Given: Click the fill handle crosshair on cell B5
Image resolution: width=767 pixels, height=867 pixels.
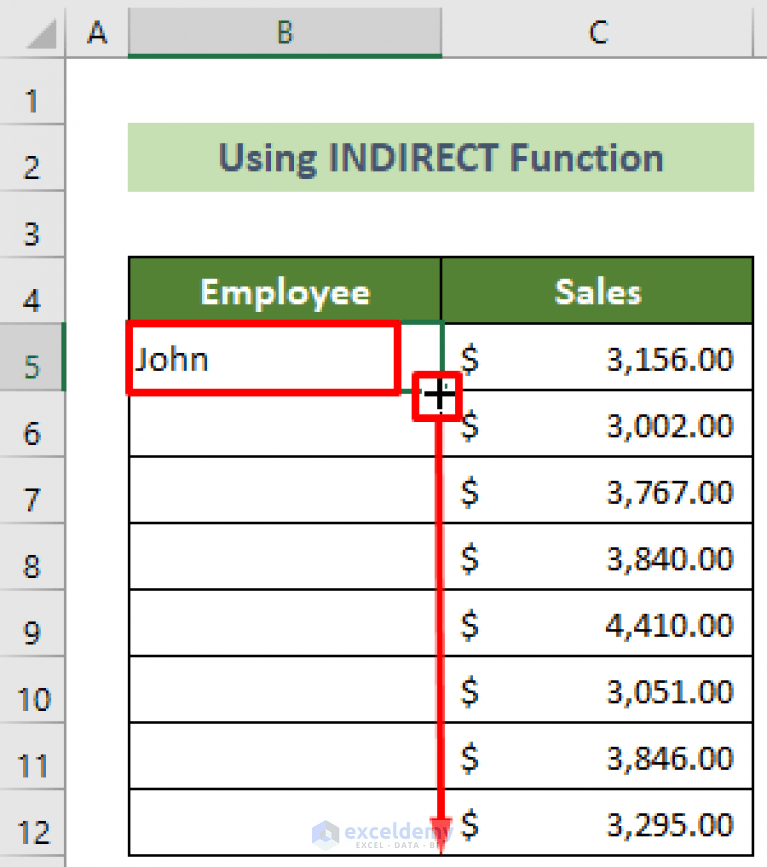Looking at the screenshot, I should click(438, 395).
